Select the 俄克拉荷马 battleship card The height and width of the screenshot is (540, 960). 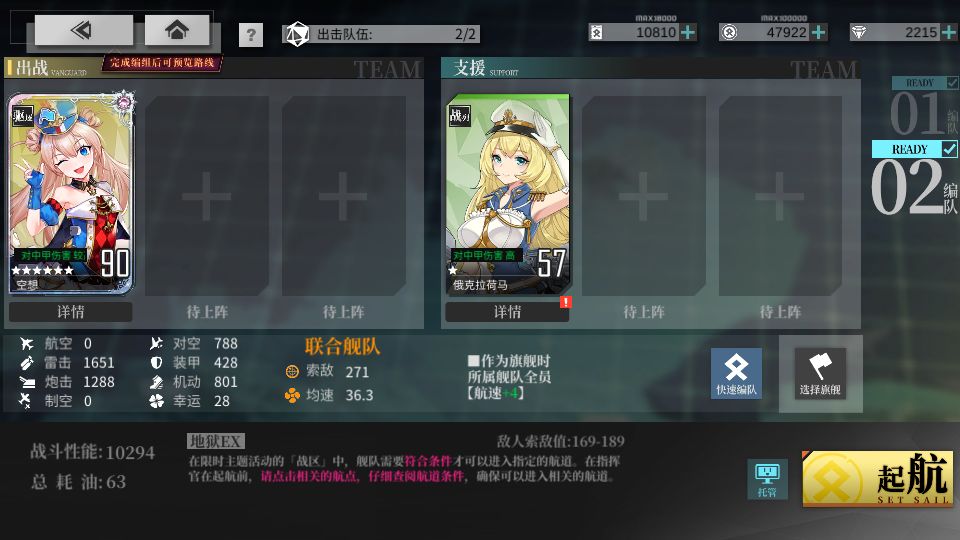click(x=508, y=195)
